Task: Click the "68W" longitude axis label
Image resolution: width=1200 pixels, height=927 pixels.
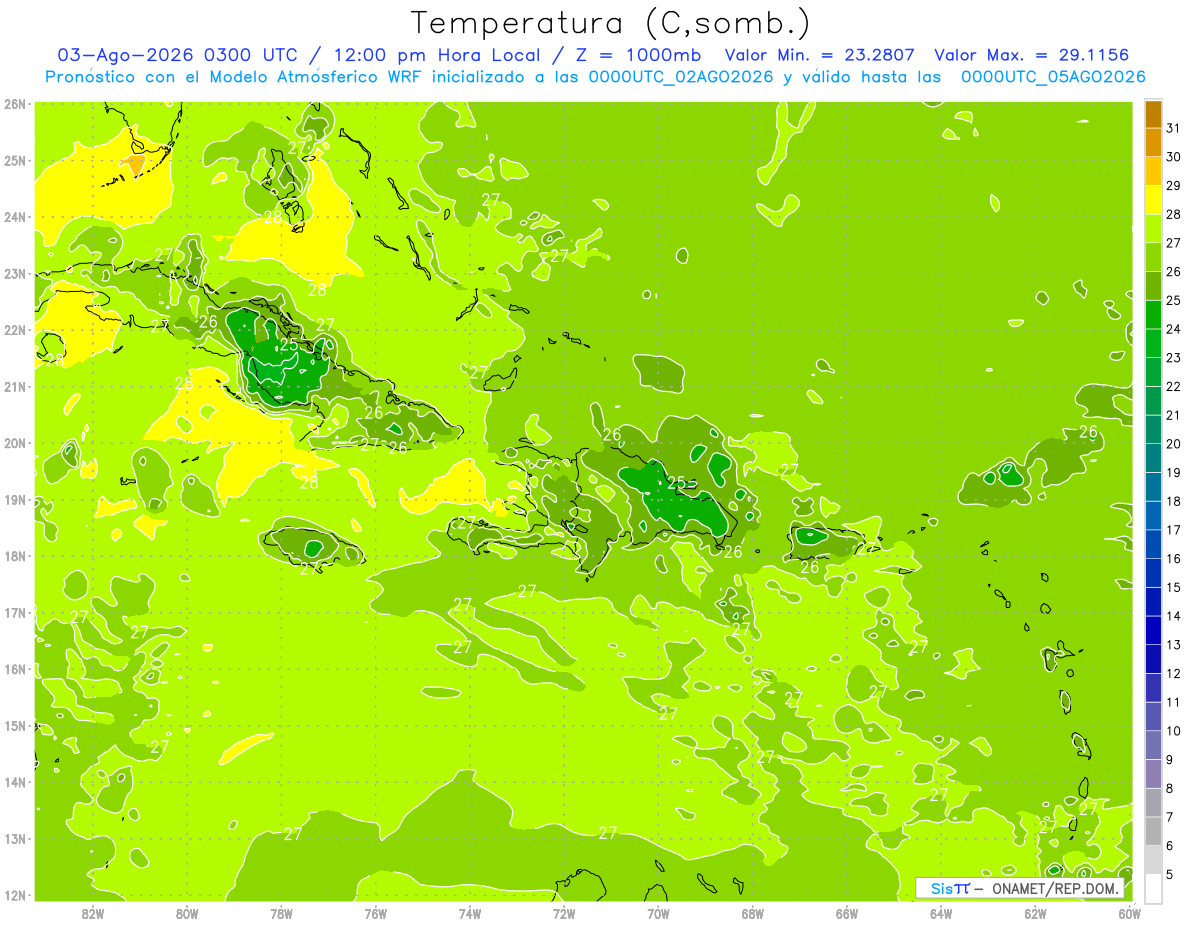Action: (753, 912)
